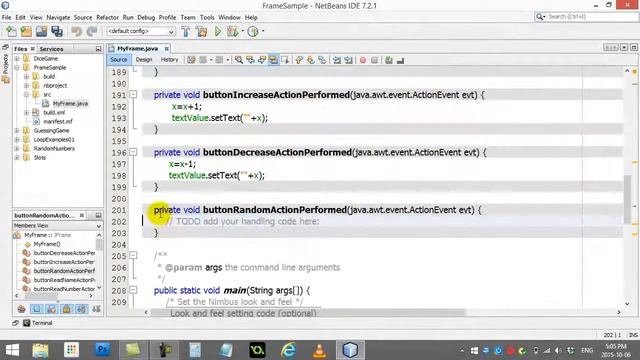The width and height of the screenshot is (640, 360).
Task: Click the Search field at top right
Action: tap(585, 17)
